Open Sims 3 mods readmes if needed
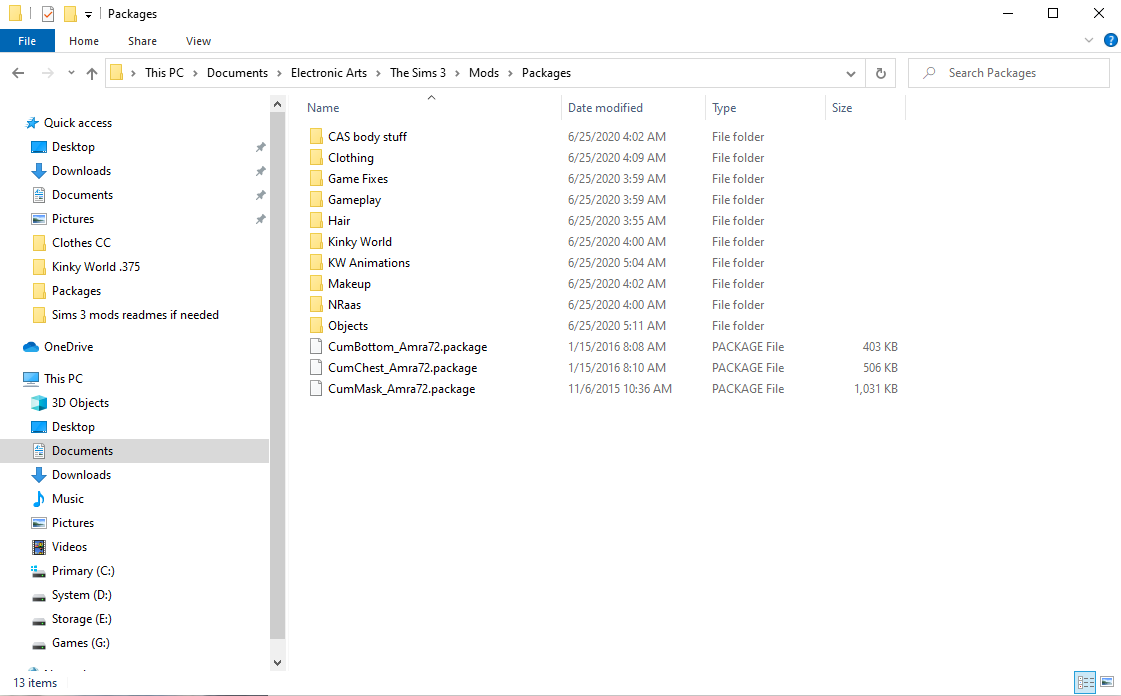The height and width of the screenshot is (696, 1121). click(135, 314)
